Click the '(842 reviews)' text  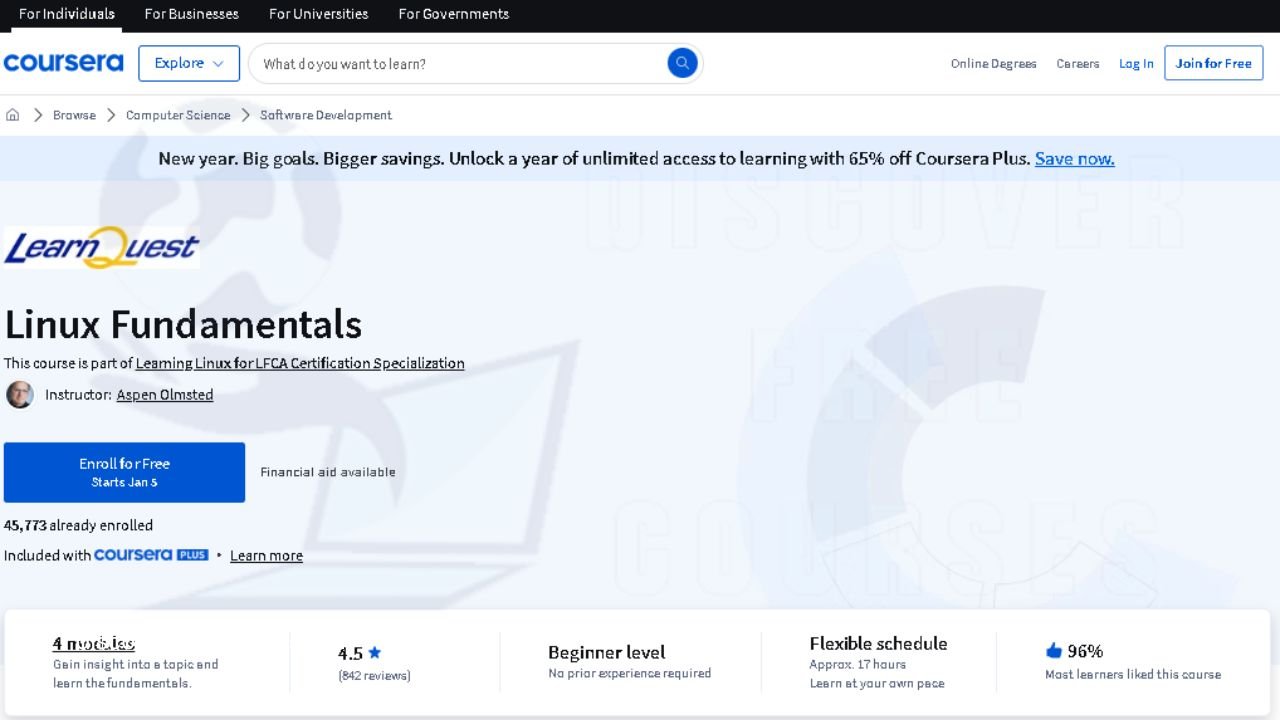(374, 676)
